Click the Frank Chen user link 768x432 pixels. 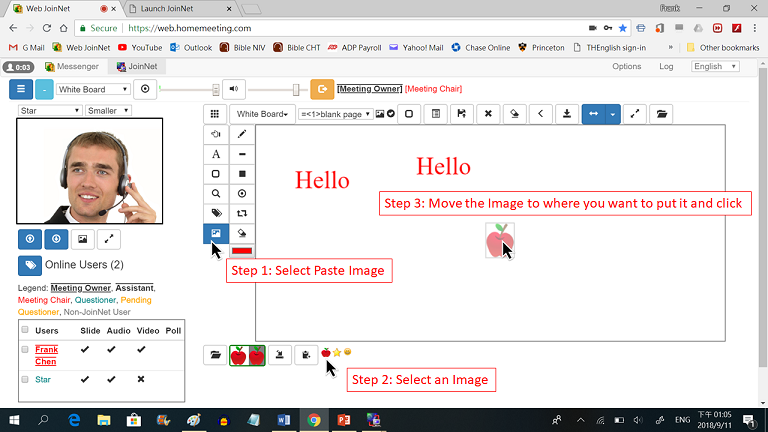click(x=46, y=355)
